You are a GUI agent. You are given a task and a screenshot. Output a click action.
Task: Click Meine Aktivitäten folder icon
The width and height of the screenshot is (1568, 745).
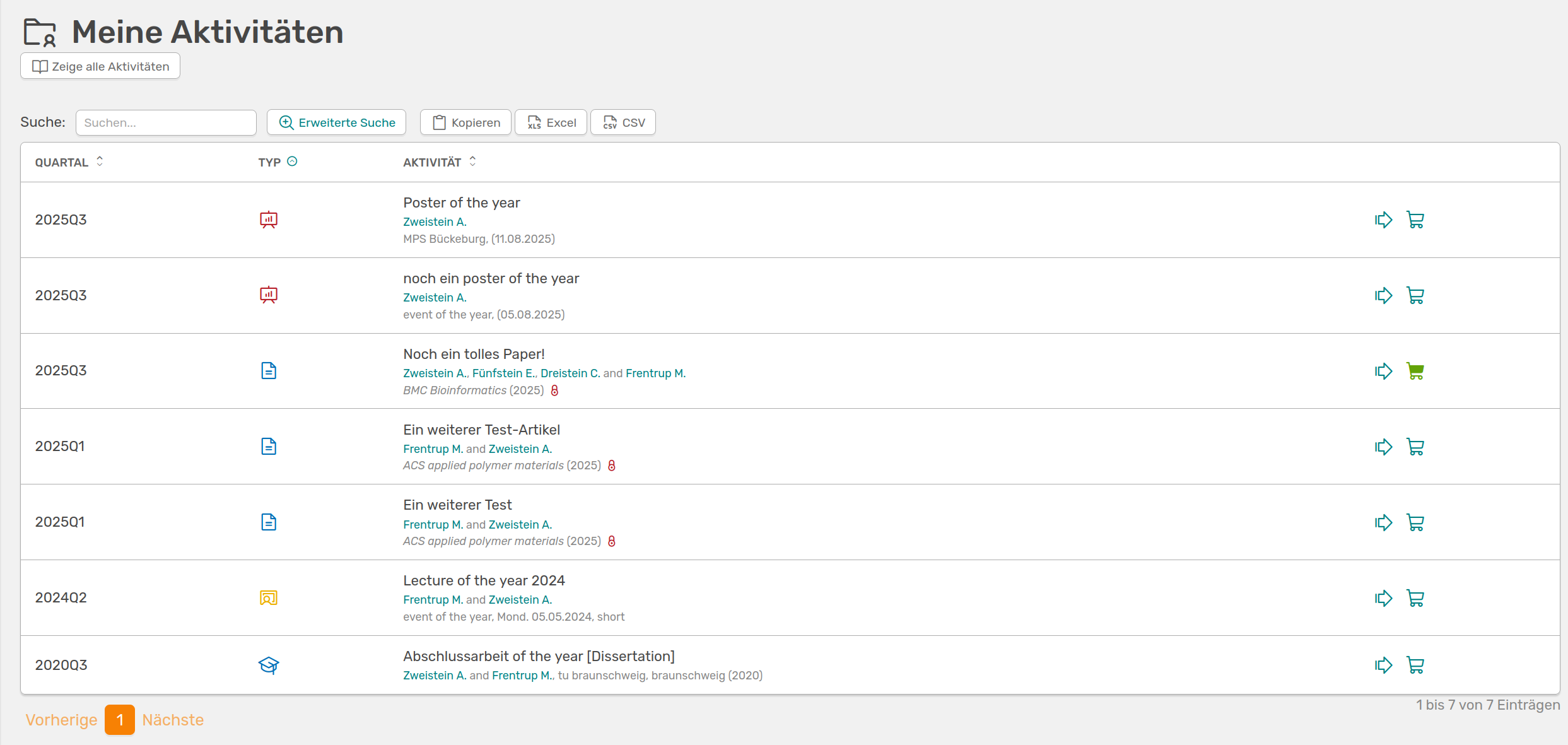[x=40, y=32]
